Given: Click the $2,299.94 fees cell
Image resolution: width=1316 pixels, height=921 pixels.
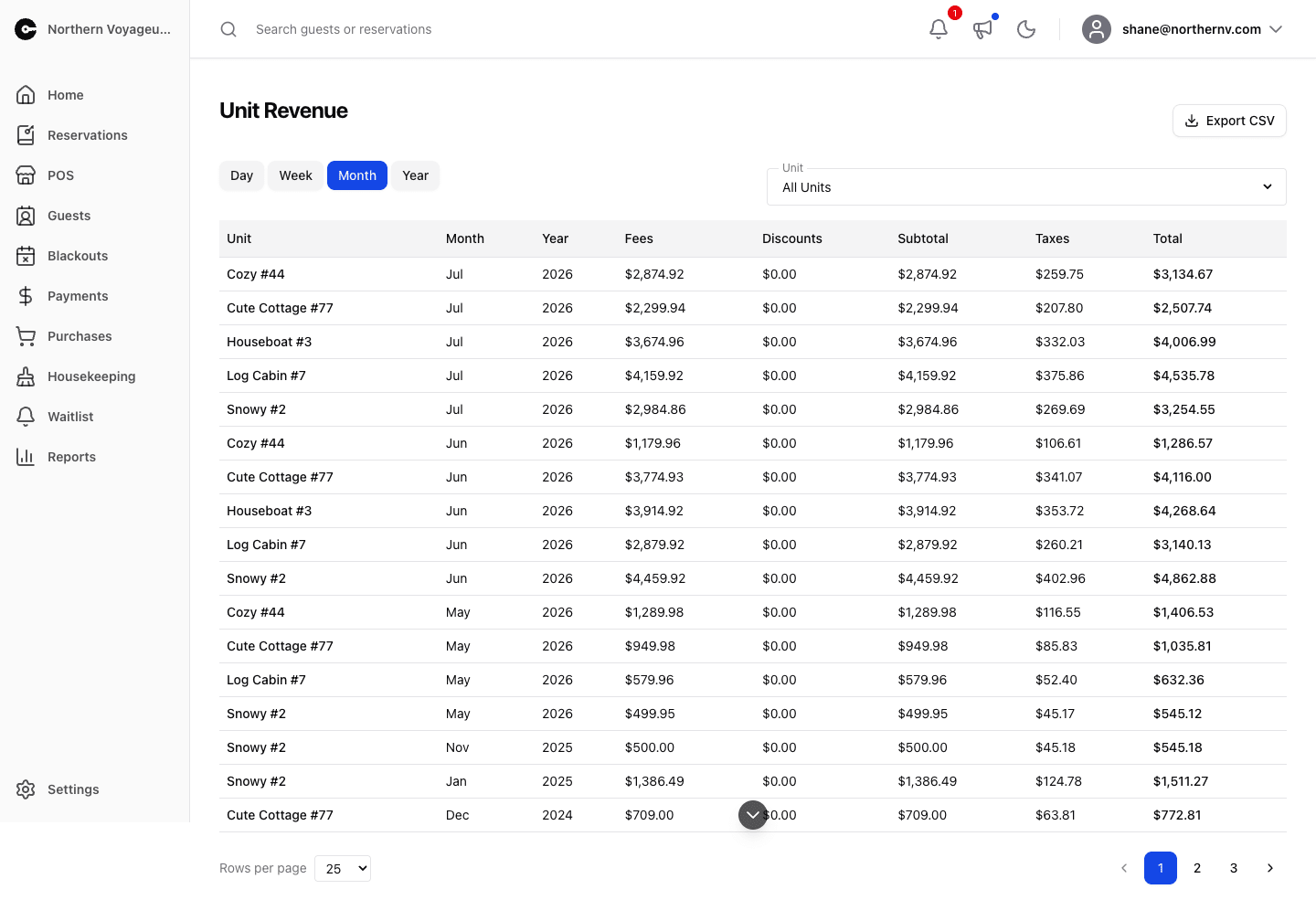Looking at the screenshot, I should click(x=655, y=308).
